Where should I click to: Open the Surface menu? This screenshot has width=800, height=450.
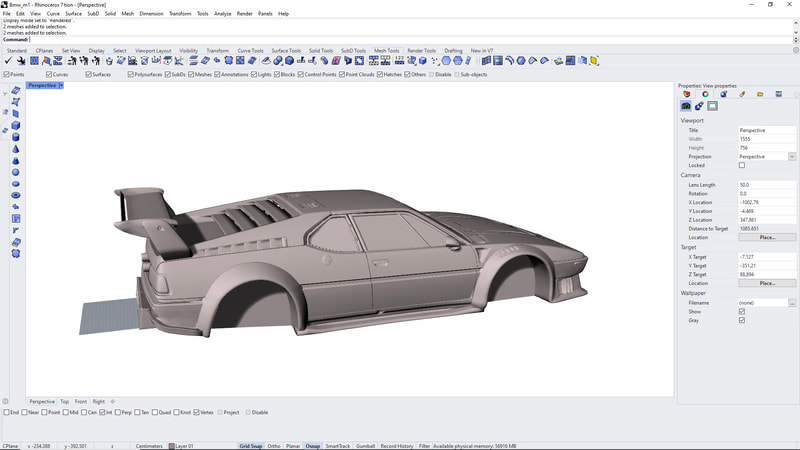pos(73,14)
